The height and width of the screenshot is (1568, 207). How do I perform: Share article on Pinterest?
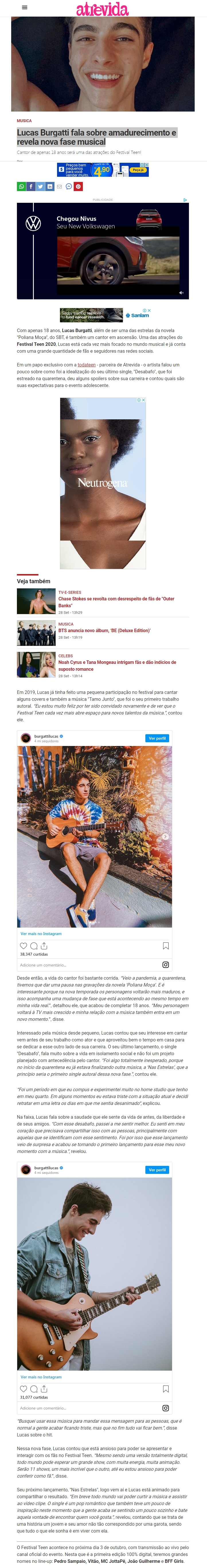coord(78,186)
